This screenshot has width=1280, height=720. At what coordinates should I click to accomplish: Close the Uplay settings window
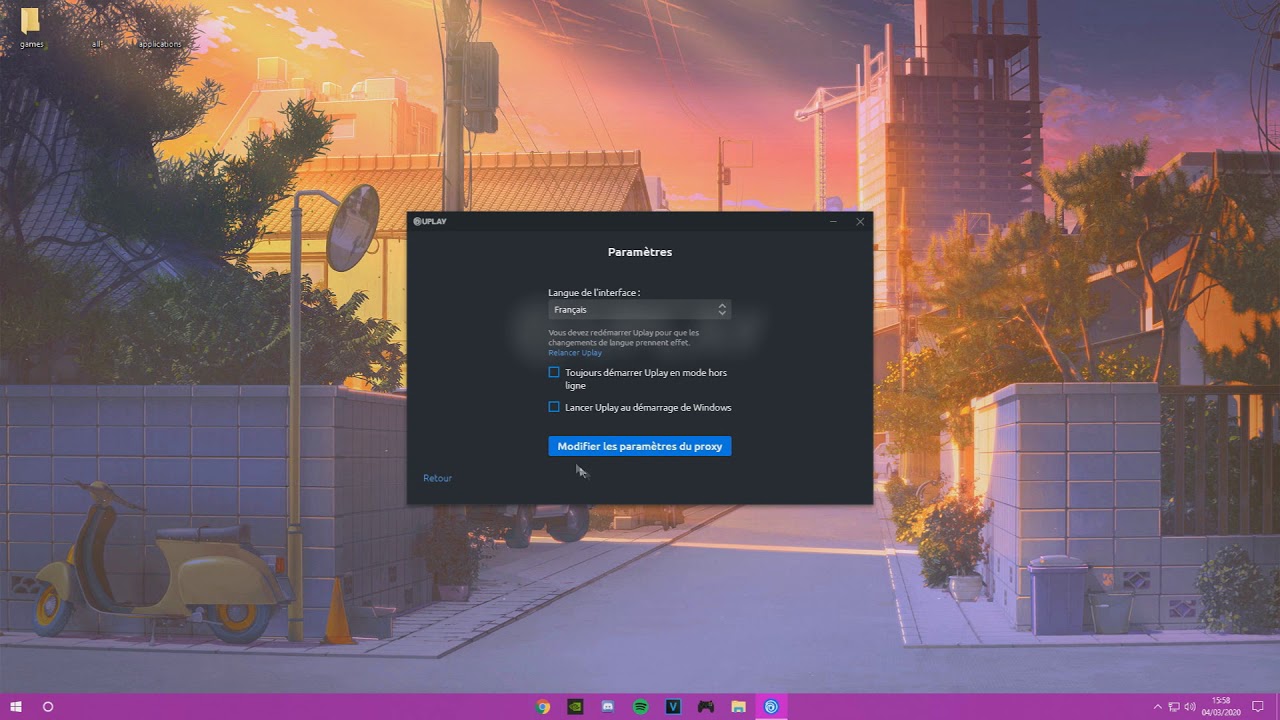[x=860, y=221]
